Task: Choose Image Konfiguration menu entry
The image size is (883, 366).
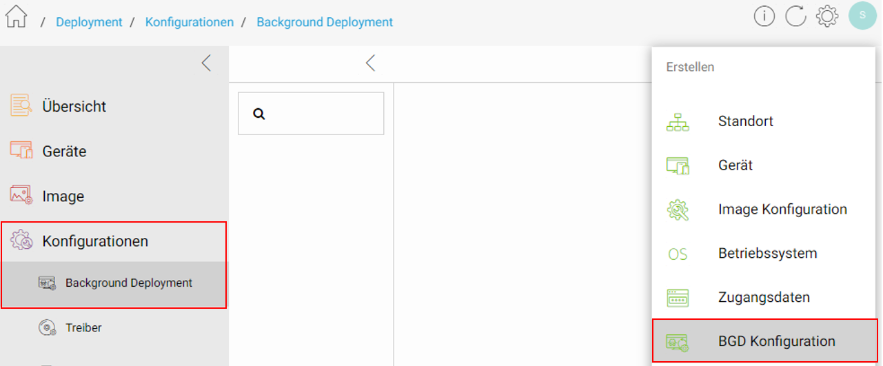Action: [764, 209]
